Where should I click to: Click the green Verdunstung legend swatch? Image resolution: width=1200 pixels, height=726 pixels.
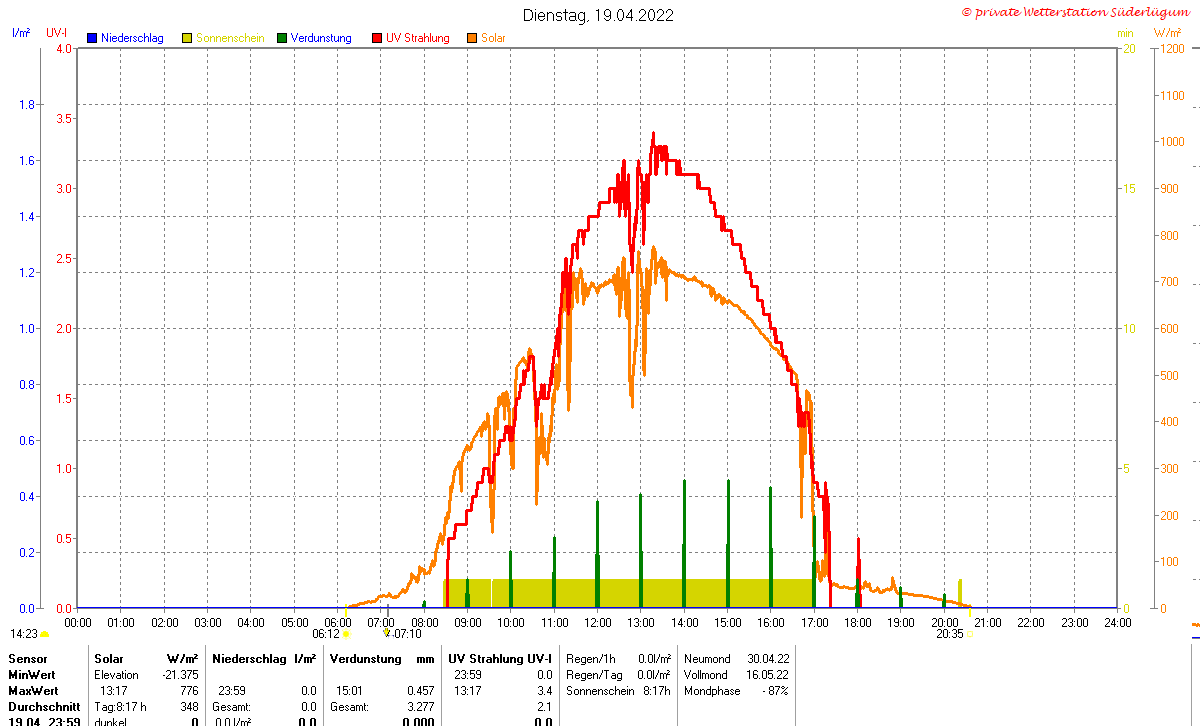tap(282, 38)
